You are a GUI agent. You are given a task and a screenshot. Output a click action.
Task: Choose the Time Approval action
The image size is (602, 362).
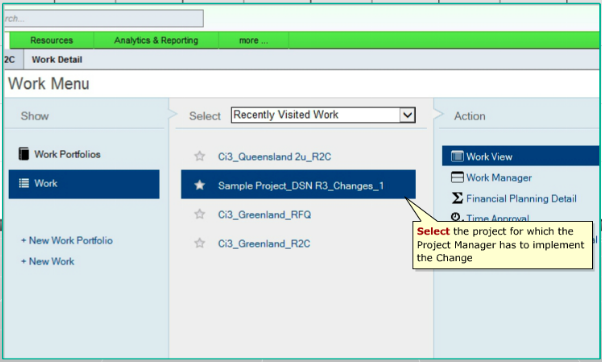click(x=498, y=218)
